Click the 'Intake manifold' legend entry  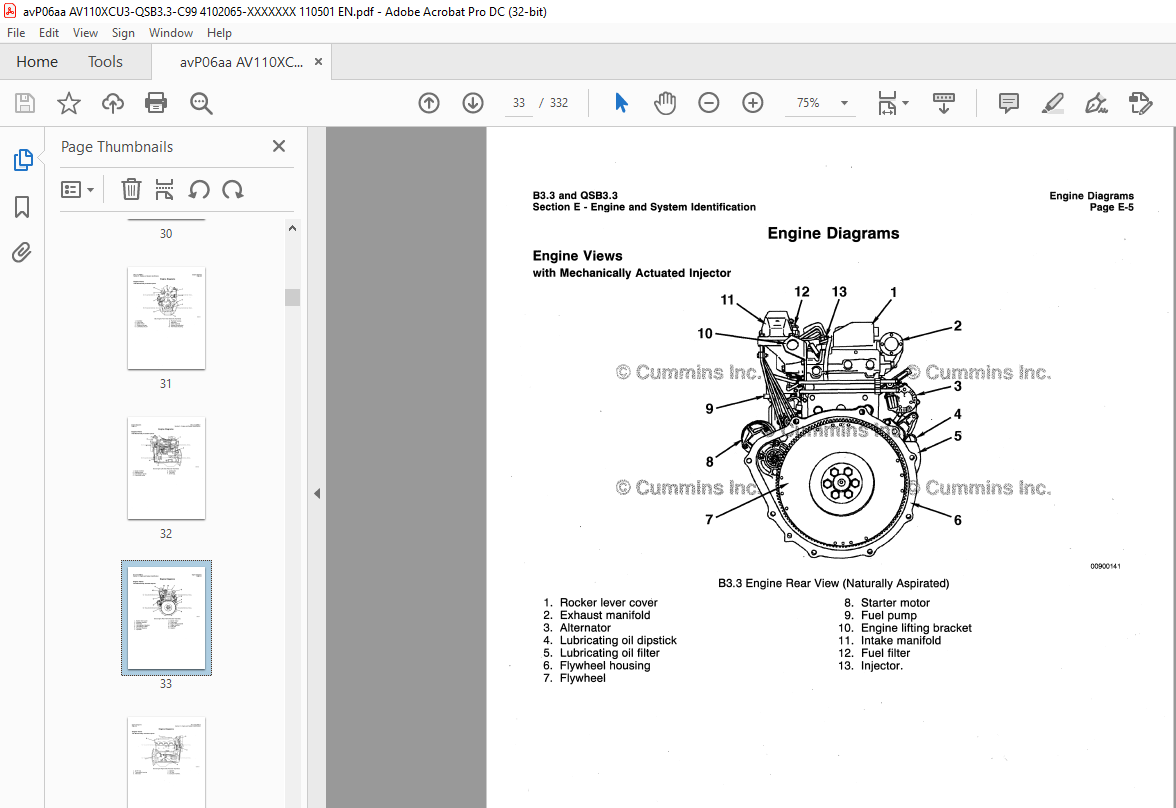click(901, 640)
